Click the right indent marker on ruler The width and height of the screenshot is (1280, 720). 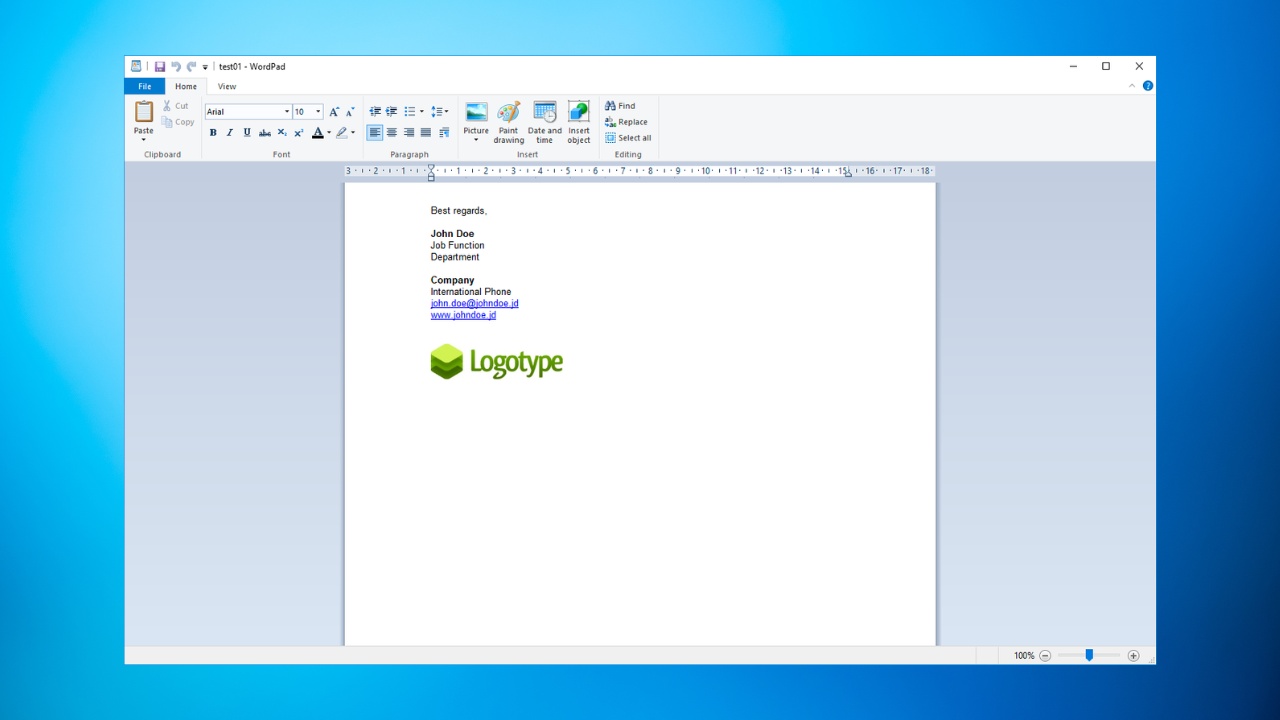(x=848, y=174)
